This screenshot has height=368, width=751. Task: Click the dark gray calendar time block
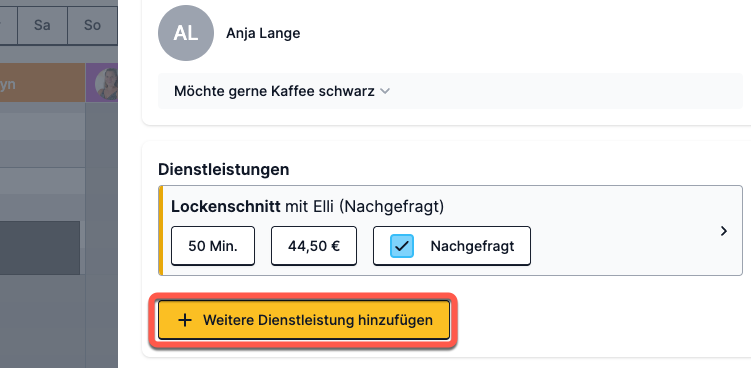[40, 248]
